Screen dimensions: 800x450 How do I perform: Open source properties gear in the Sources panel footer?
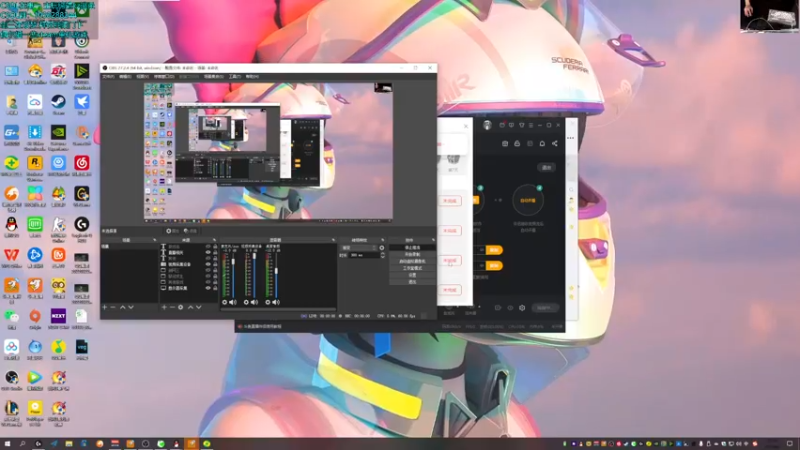[x=181, y=307]
